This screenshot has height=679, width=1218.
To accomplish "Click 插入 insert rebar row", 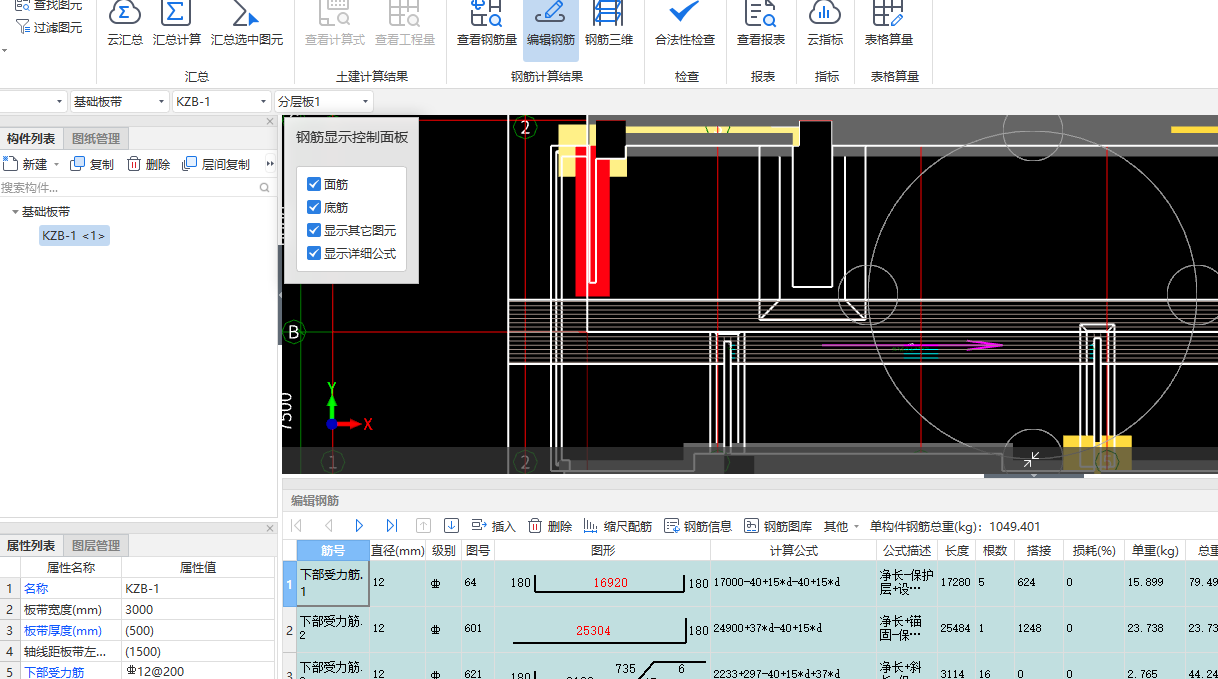I will pos(493,526).
